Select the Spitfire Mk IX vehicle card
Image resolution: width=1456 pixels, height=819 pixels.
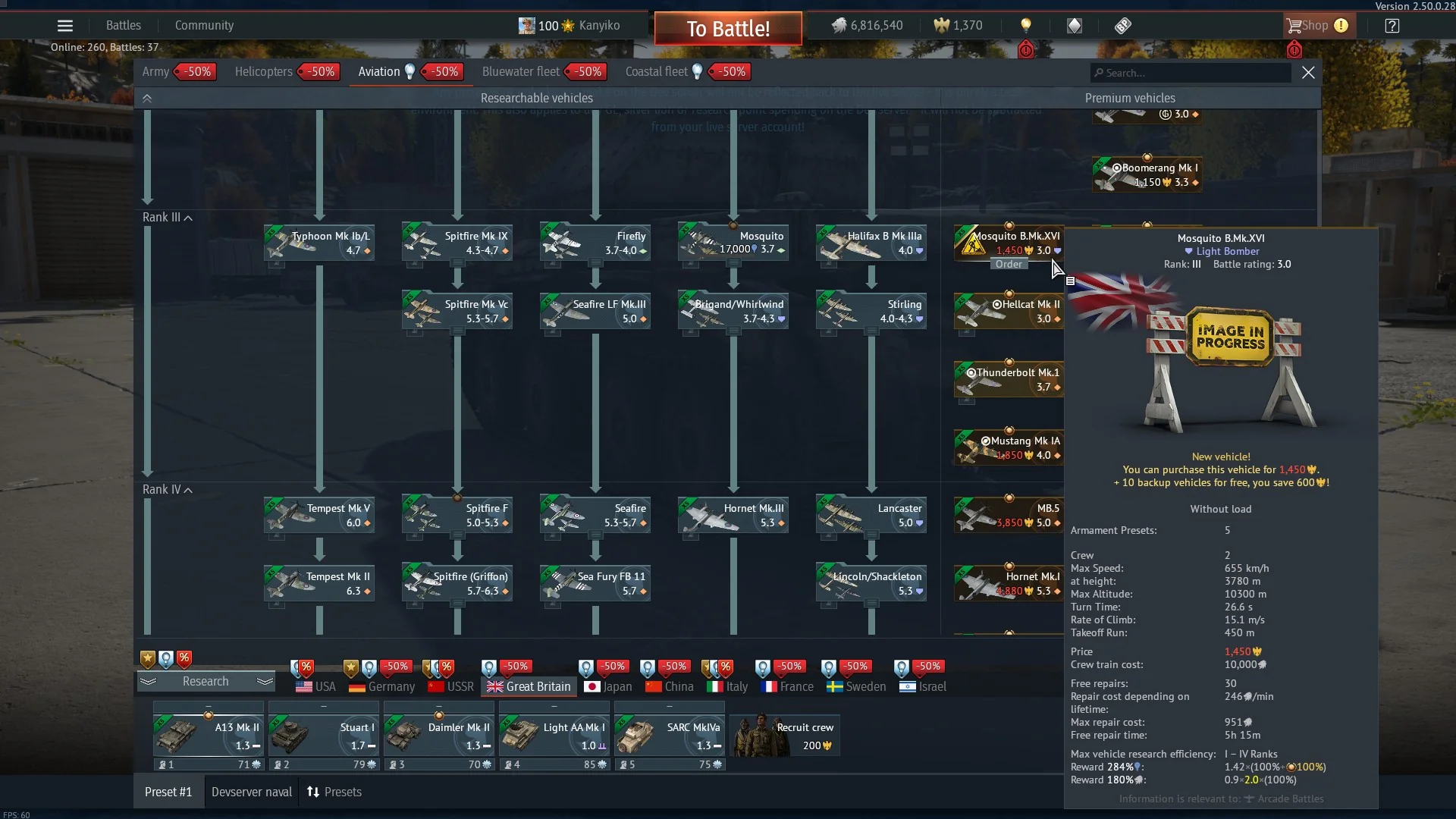point(457,243)
